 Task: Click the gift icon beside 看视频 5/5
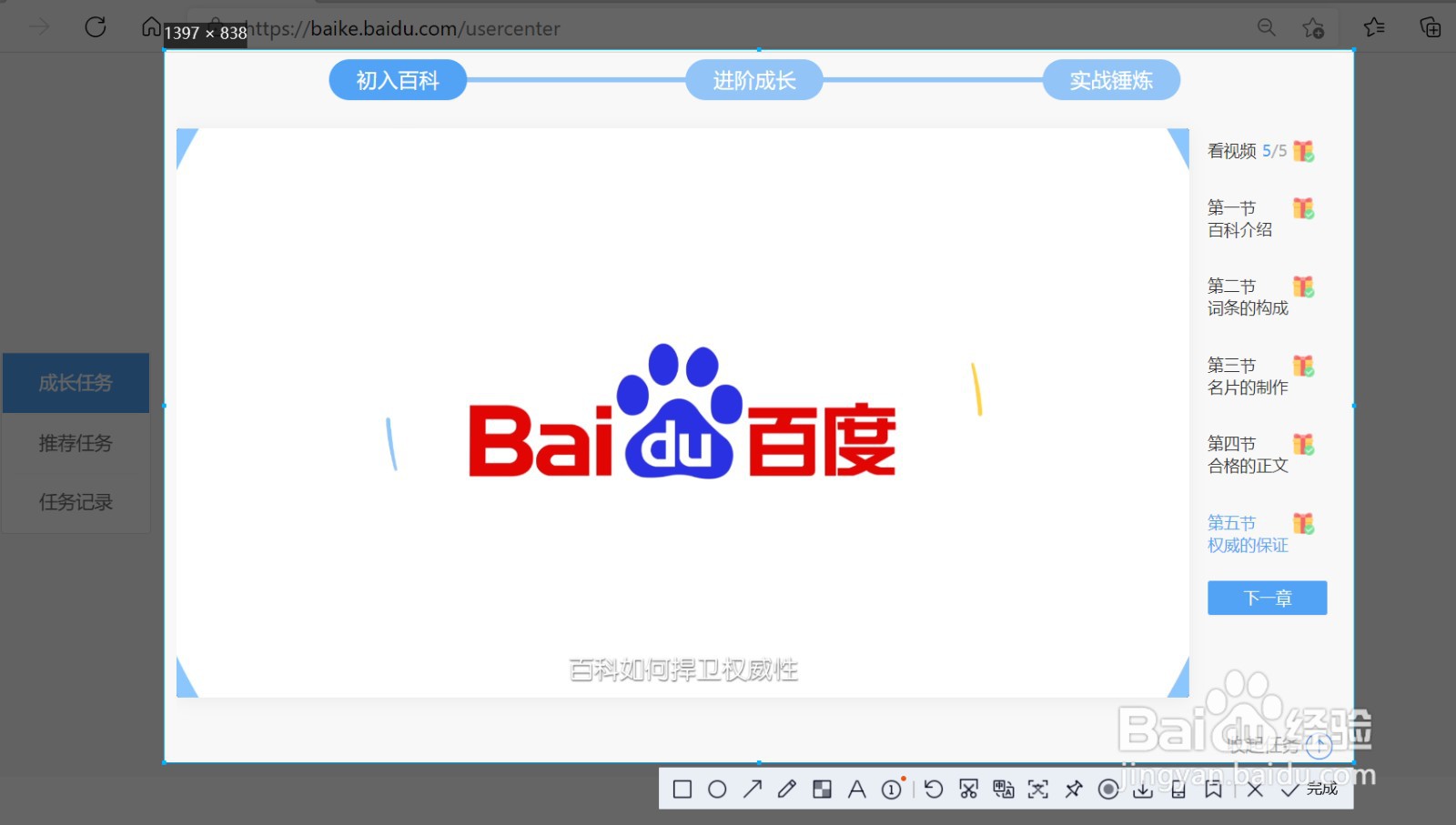tap(1304, 151)
